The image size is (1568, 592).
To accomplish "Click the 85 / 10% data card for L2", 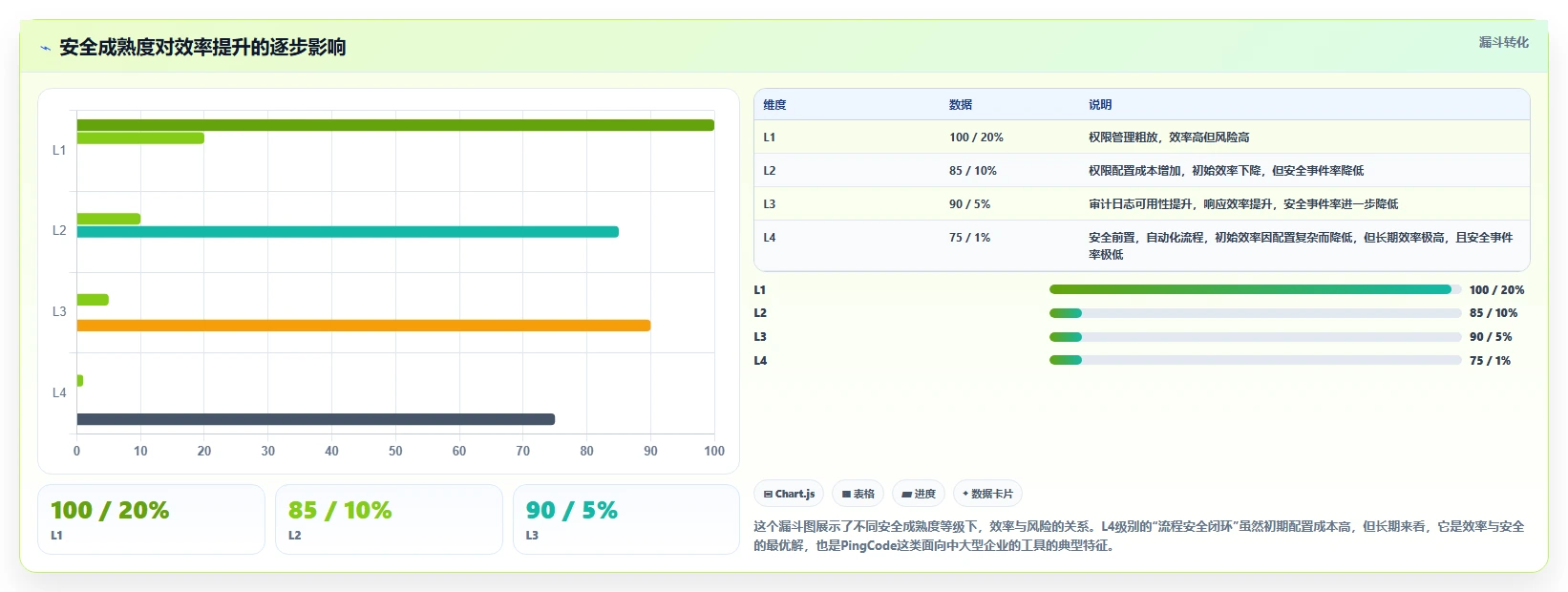I will [x=389, y=519].
